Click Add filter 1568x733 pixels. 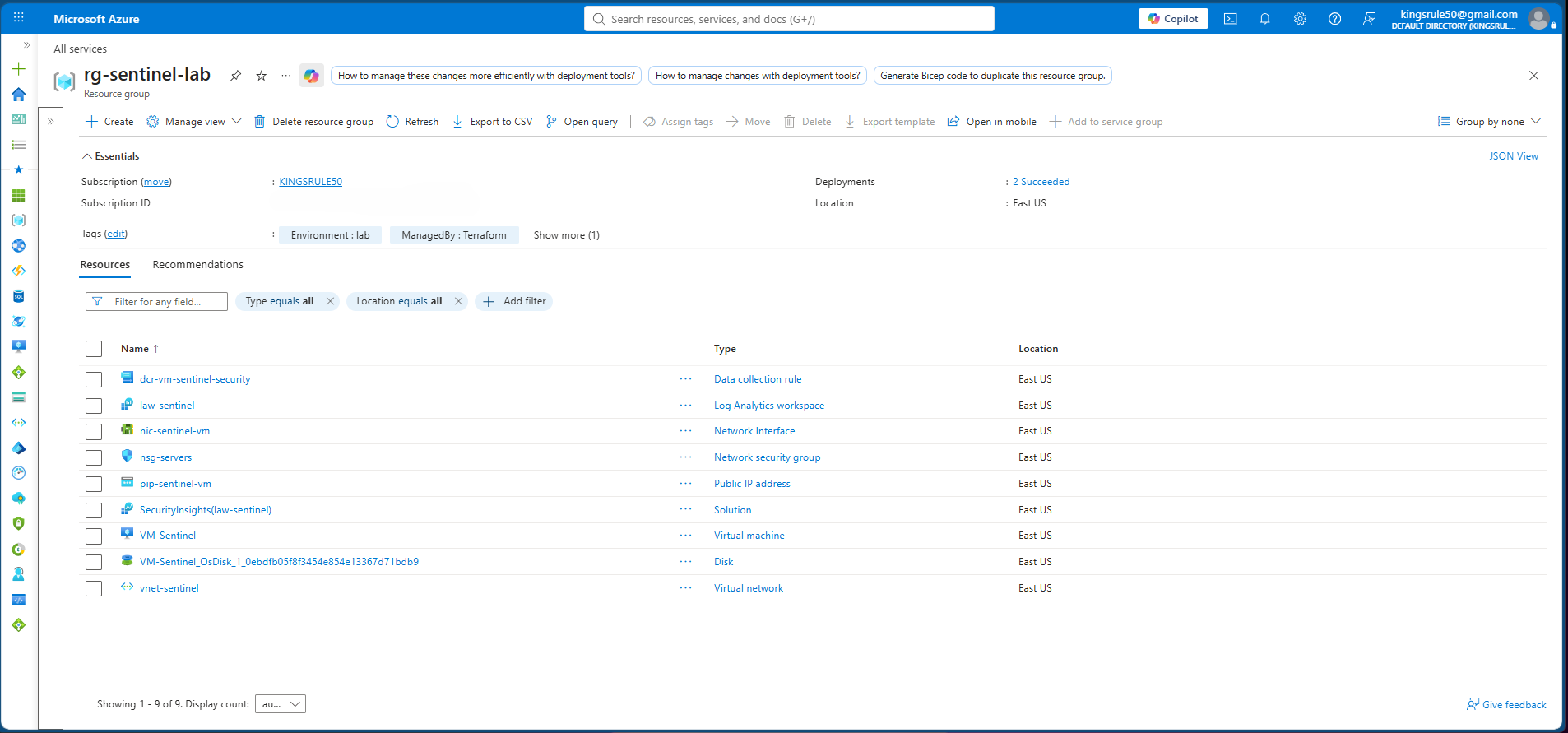tap(514, 301)
